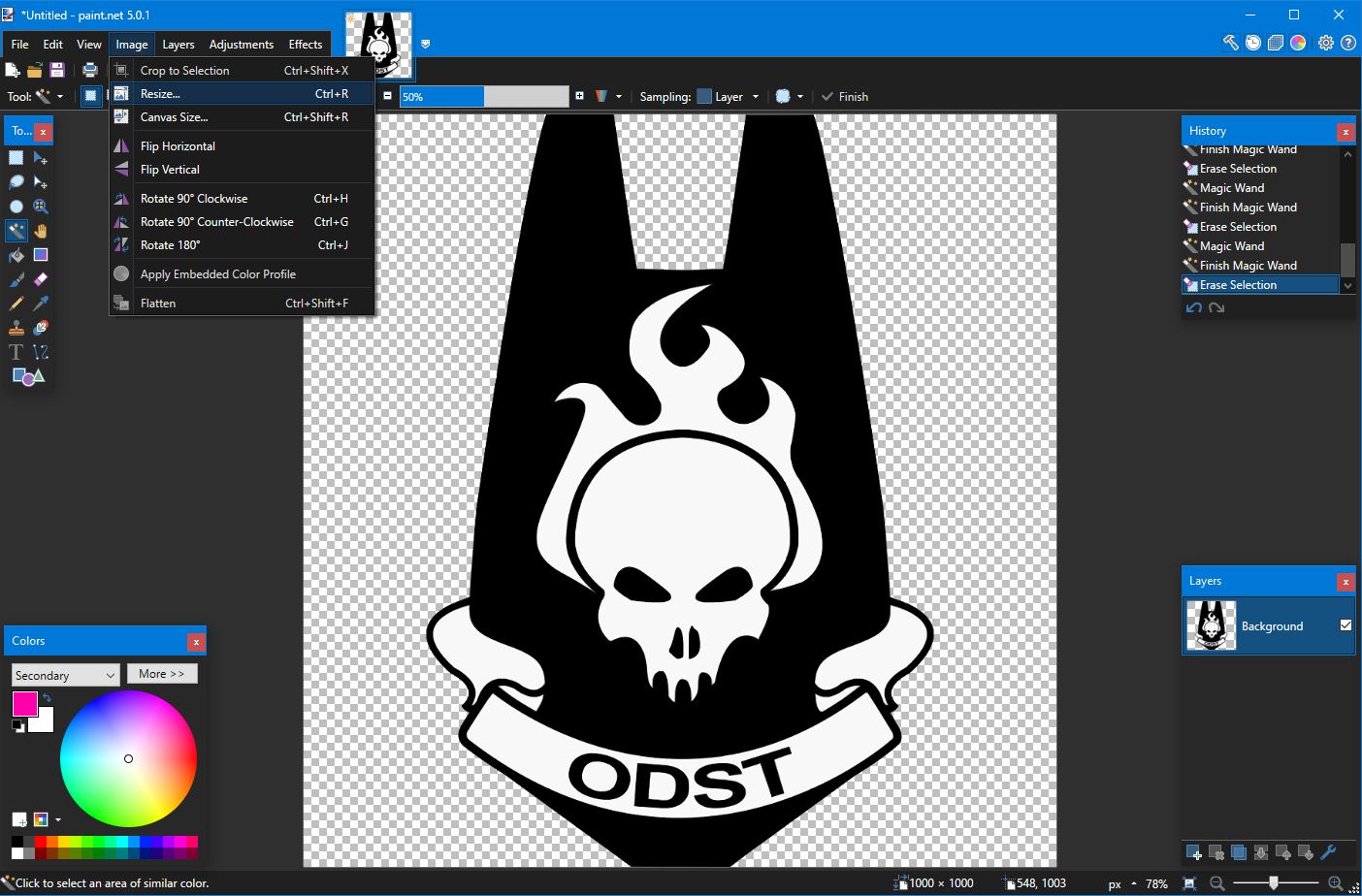Screen dimensions: 1362x896
Task: Click the Zoom to Window status bar icon
Action: [x=1189, y=883]
